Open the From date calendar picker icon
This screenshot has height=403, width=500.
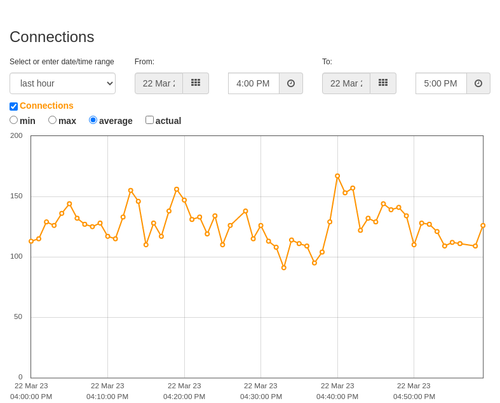(196, 83)
